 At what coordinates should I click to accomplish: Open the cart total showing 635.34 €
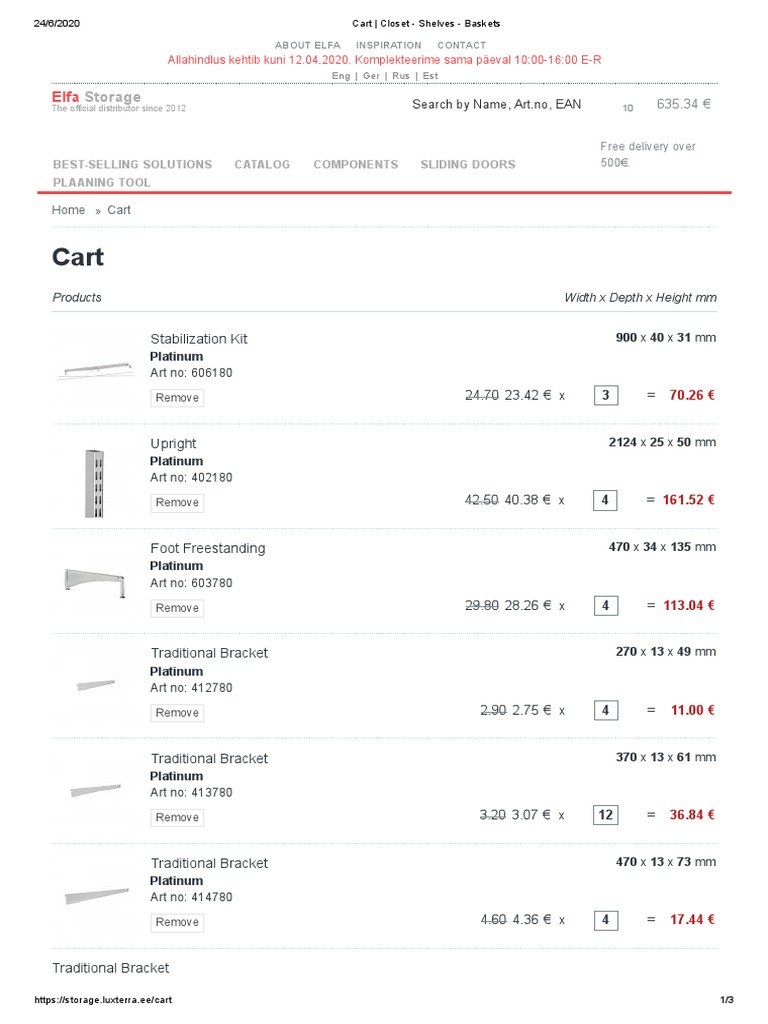[684, 104]
